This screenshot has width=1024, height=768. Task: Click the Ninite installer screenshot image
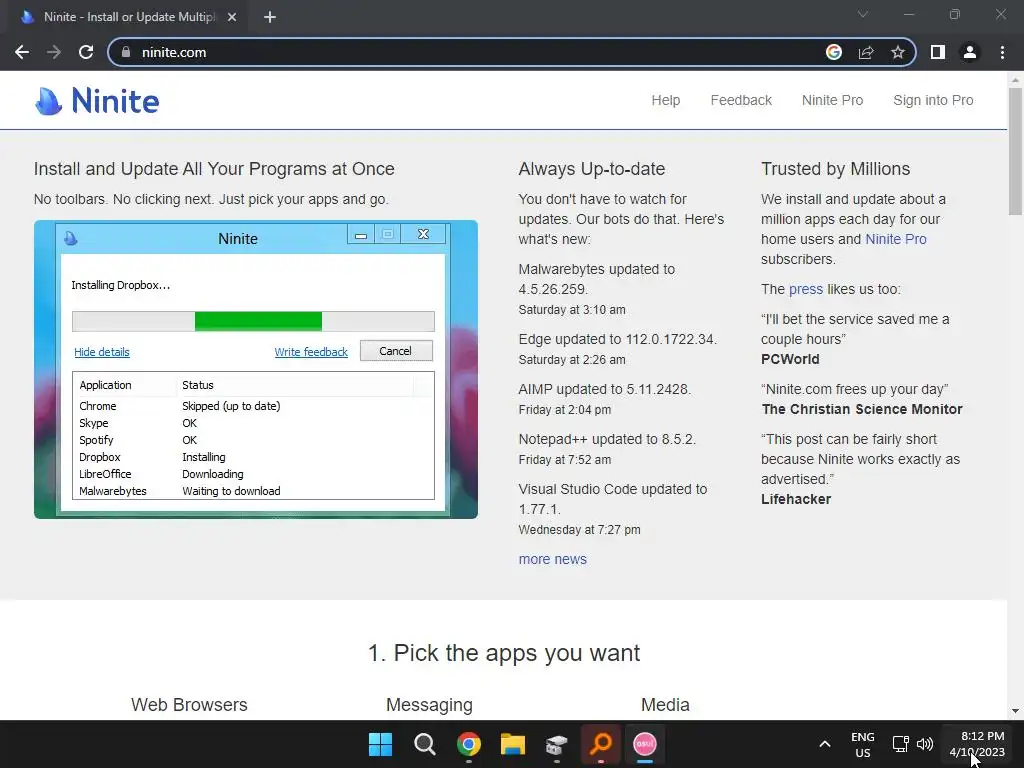tap(256, 370)
